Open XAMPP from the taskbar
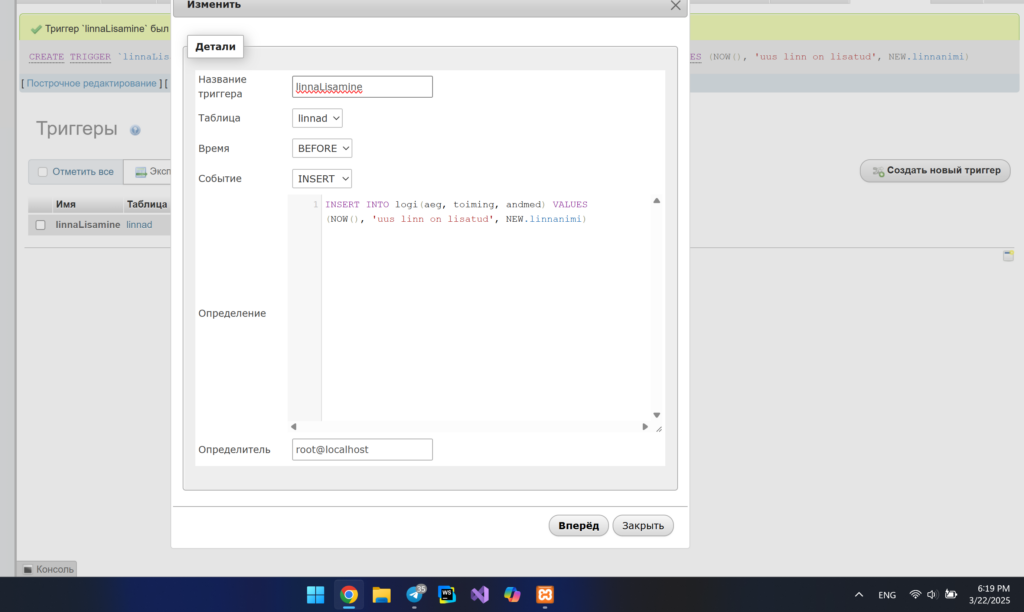 click(x=545, y=594)
